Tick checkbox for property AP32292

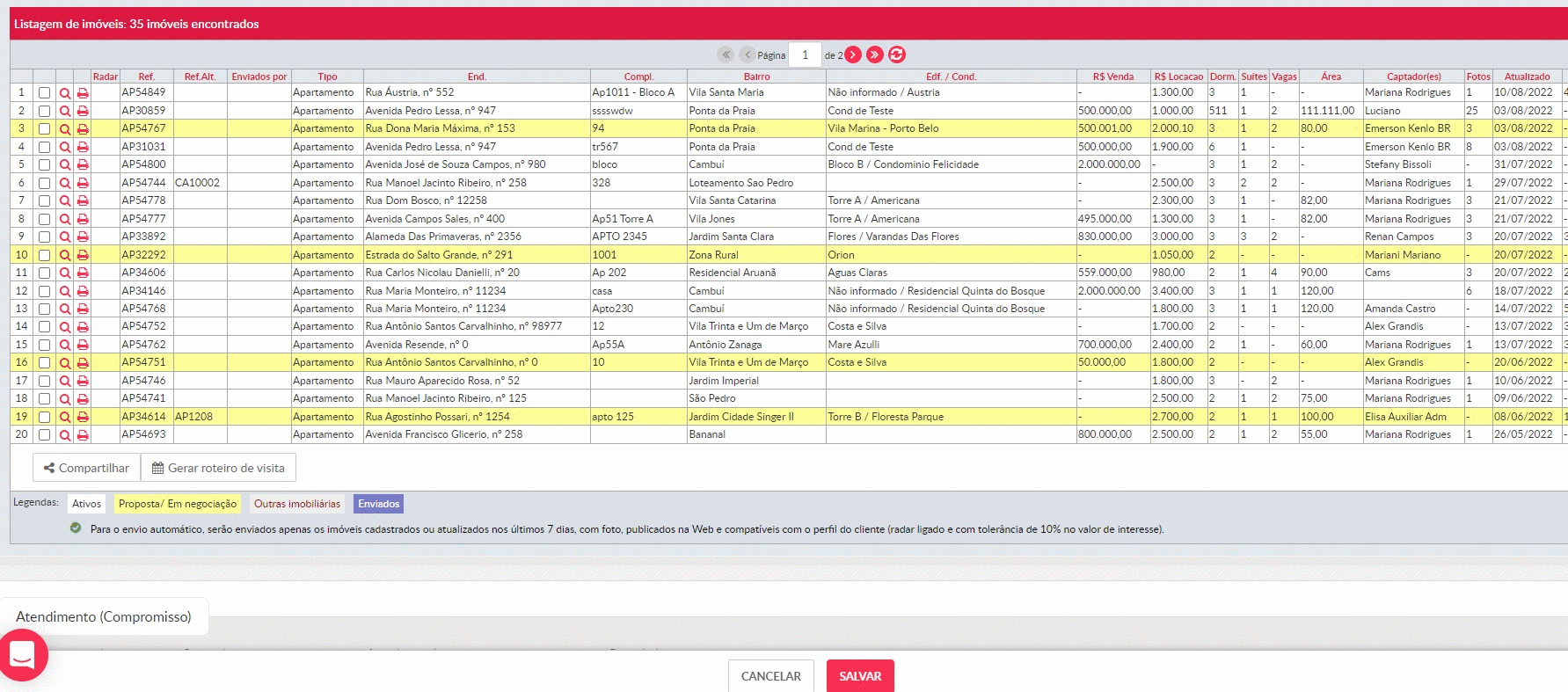point(44,255)
